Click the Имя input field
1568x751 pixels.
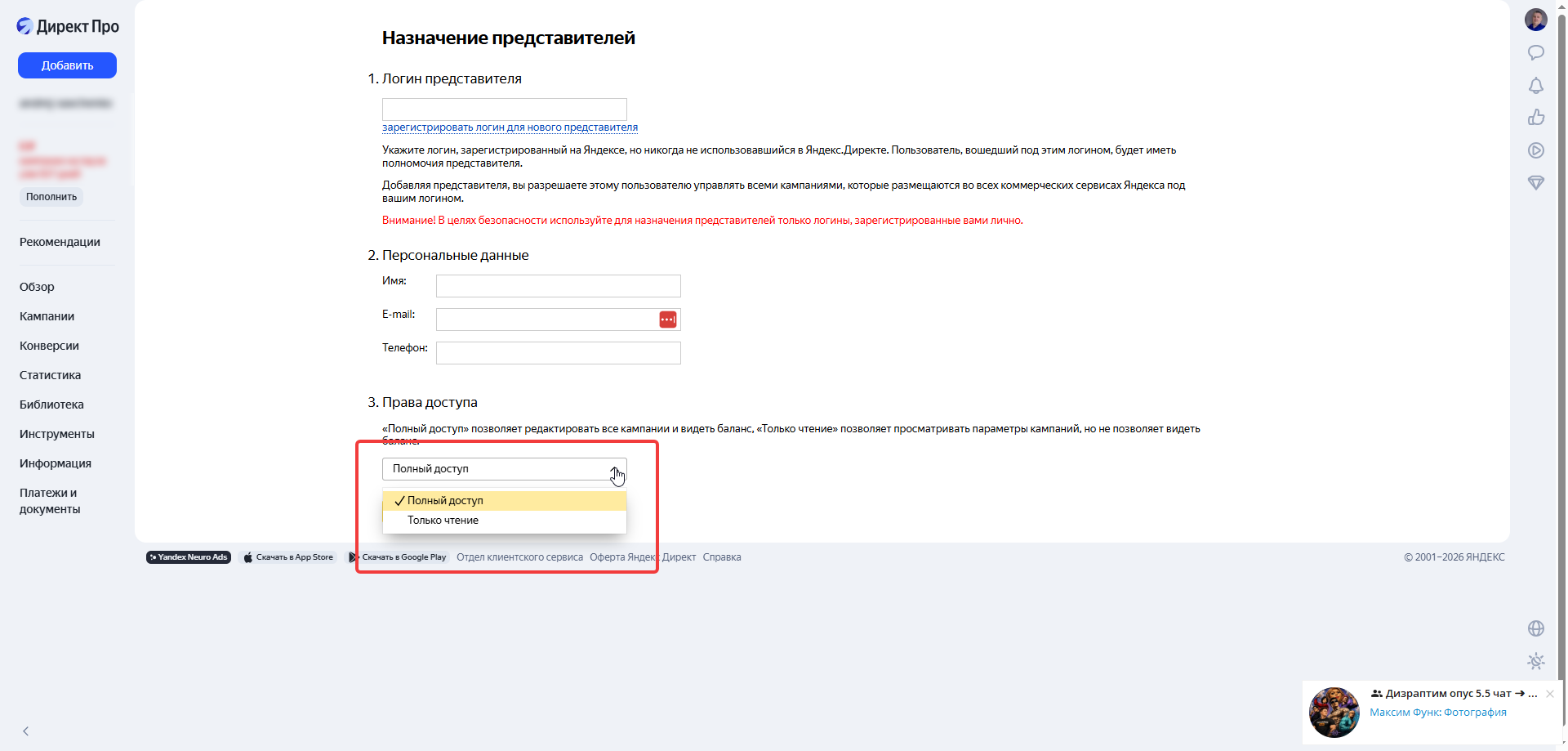click(559, 286)
